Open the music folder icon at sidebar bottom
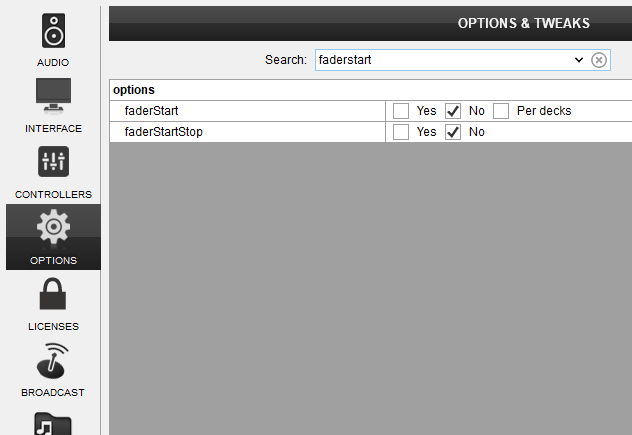632x435 pixels. (x=53, y=423)
